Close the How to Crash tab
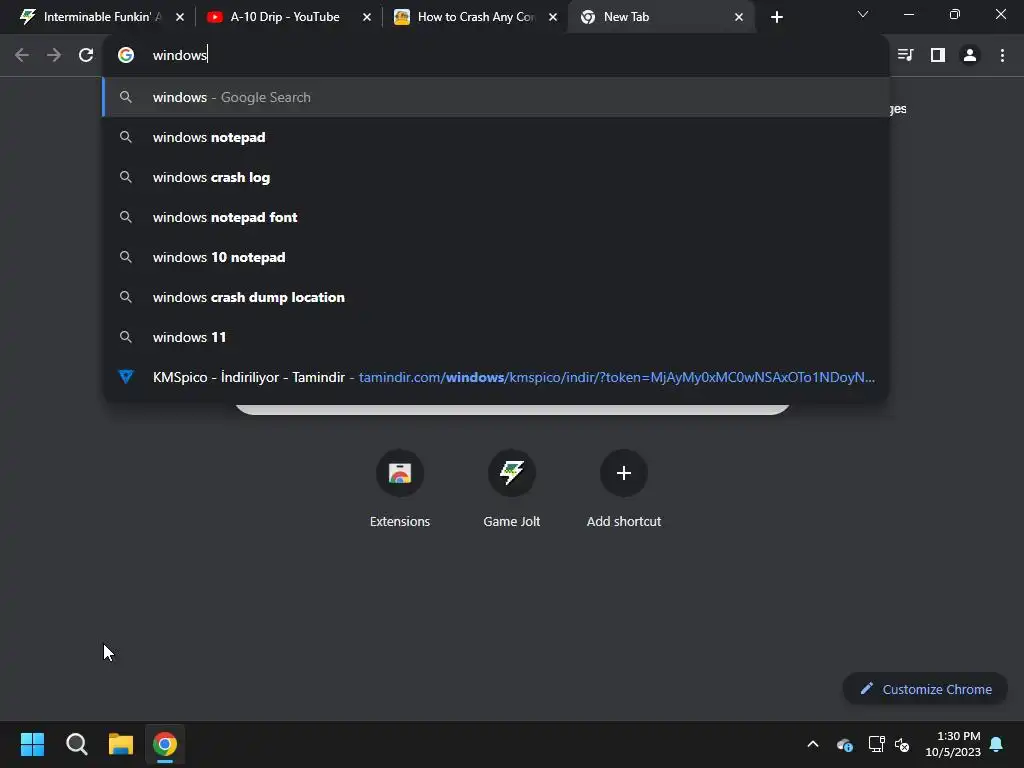This screenshot has height=768, width=1024. click(x=552, y=17)
